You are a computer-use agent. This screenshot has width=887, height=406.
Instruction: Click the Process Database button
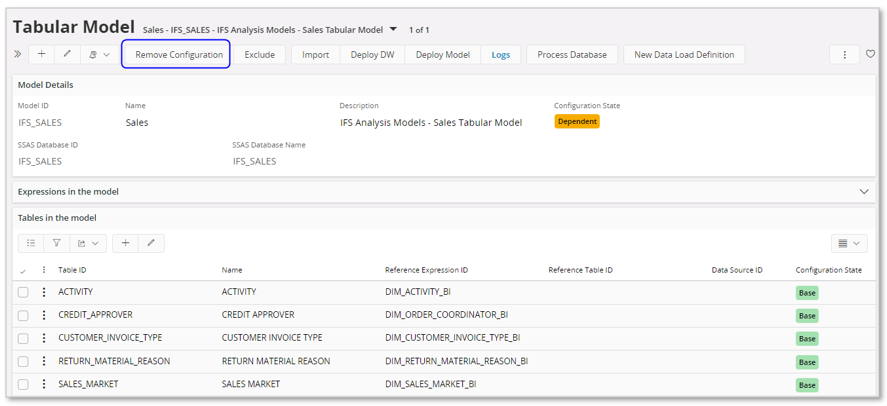[571, 55]
